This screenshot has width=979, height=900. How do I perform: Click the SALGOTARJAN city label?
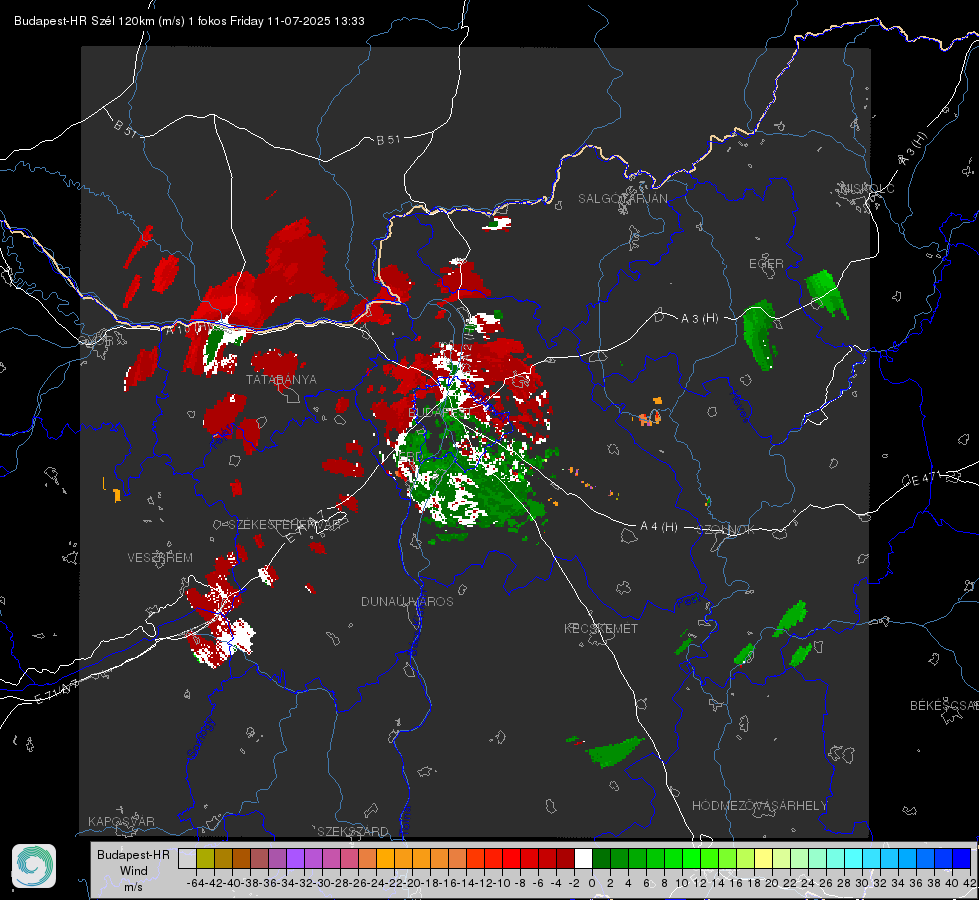(x=622, y=199)
